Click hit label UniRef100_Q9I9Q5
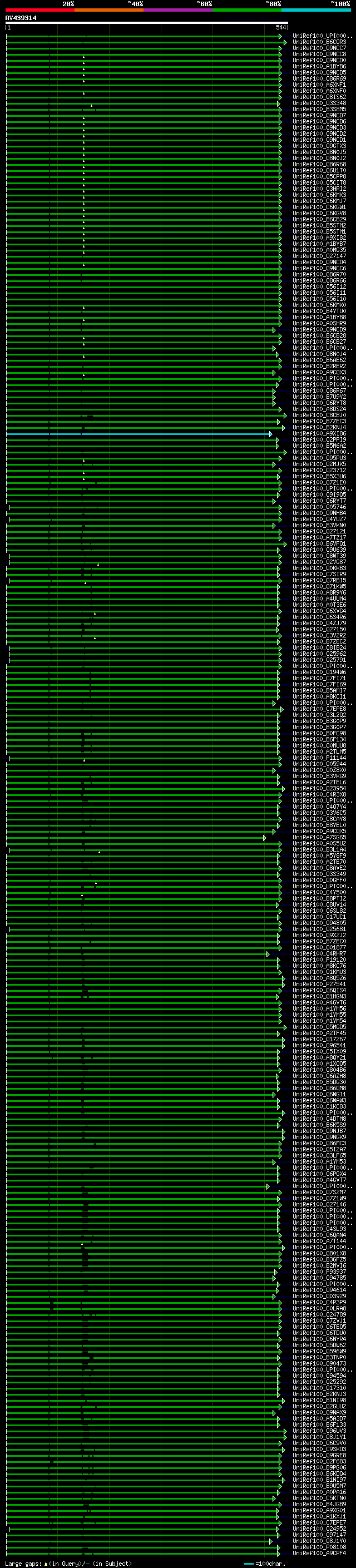356x1568 pixels. (x=319, y=495)
